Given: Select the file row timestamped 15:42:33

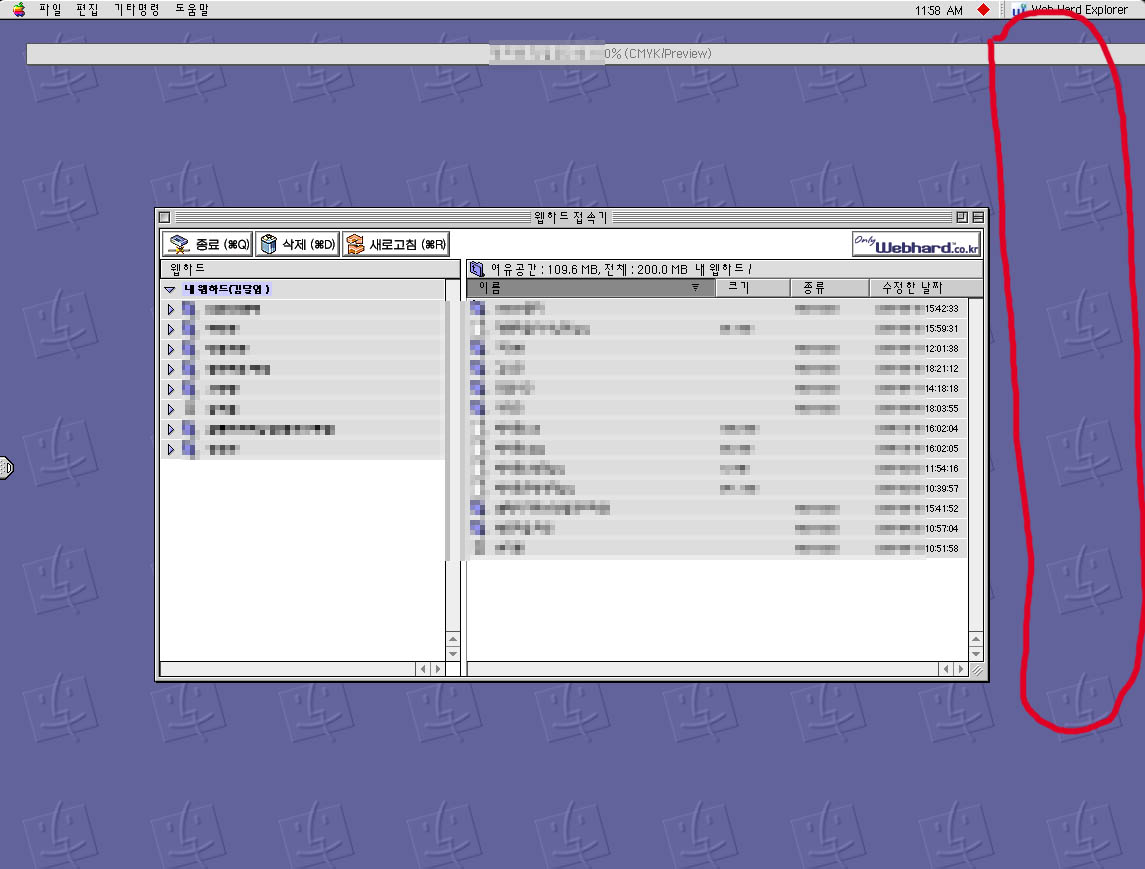Looking at the screenshot, I should (x=700, y=309).
